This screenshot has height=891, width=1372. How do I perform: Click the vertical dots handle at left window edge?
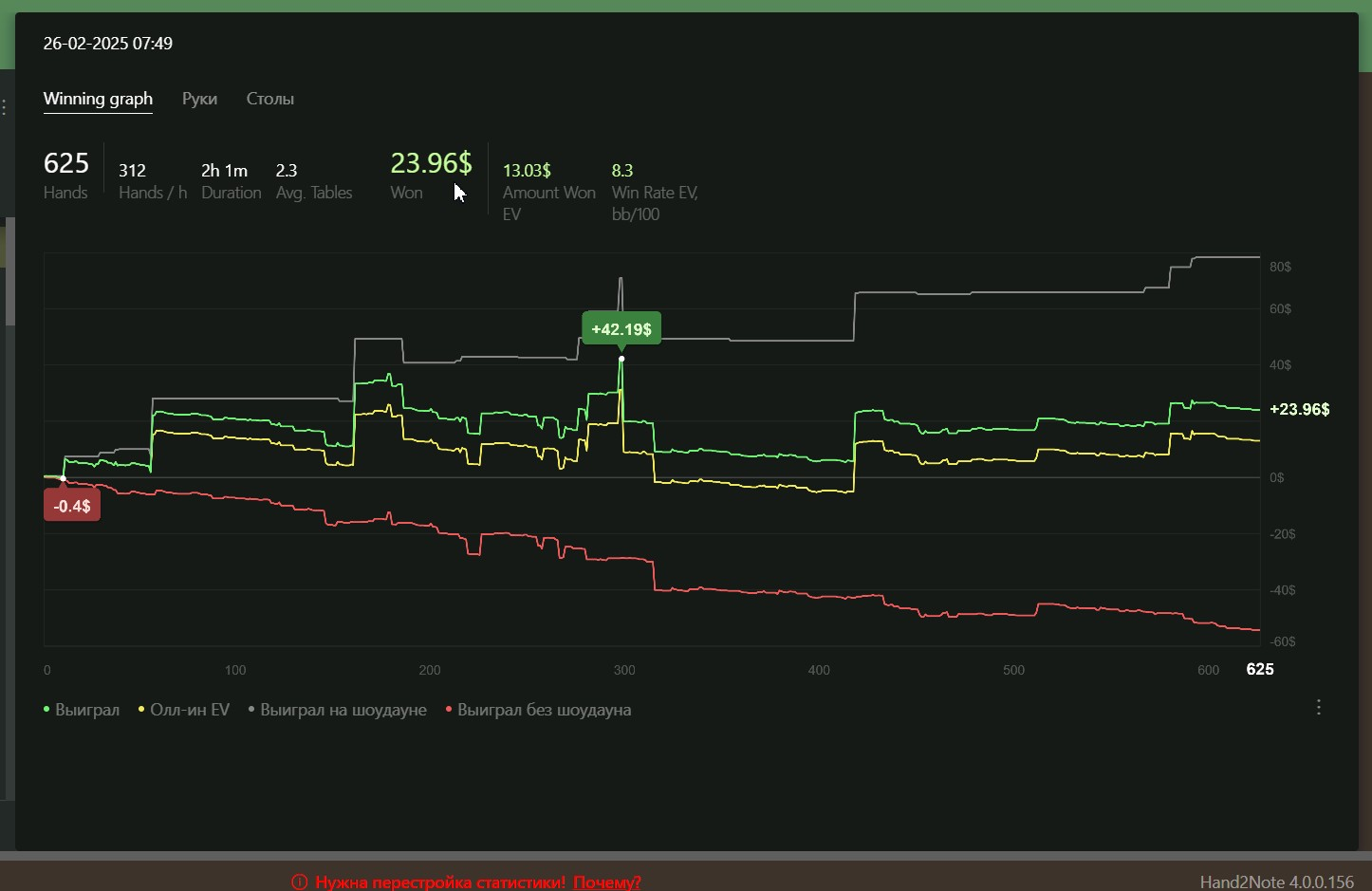[4, 107]
